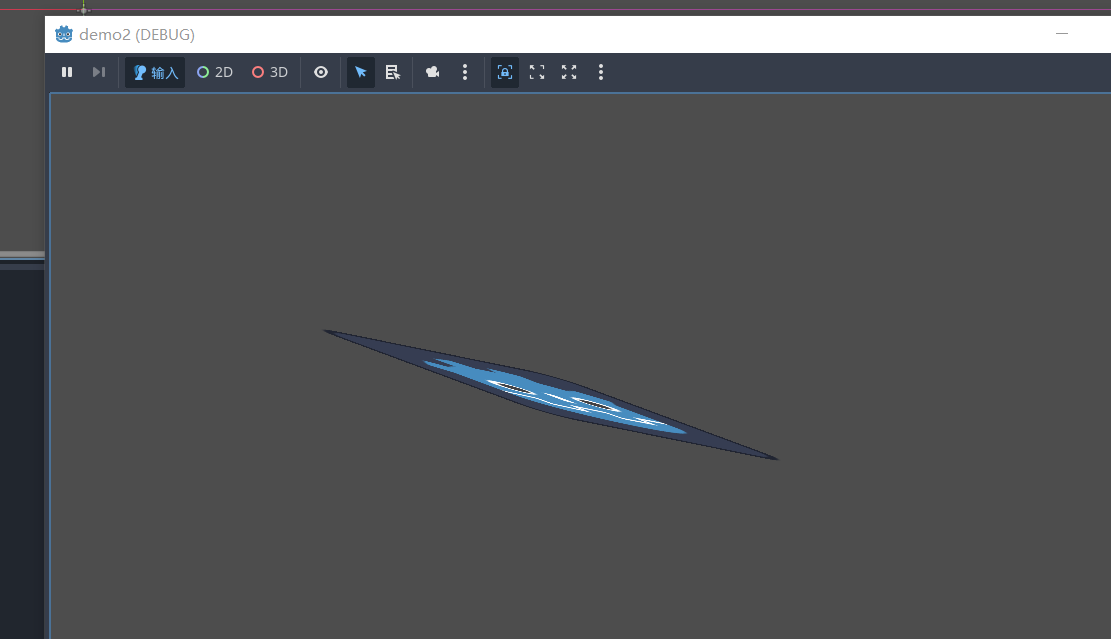
Task: Click the Godot icon in title bar
Action: tap(64, 34)
